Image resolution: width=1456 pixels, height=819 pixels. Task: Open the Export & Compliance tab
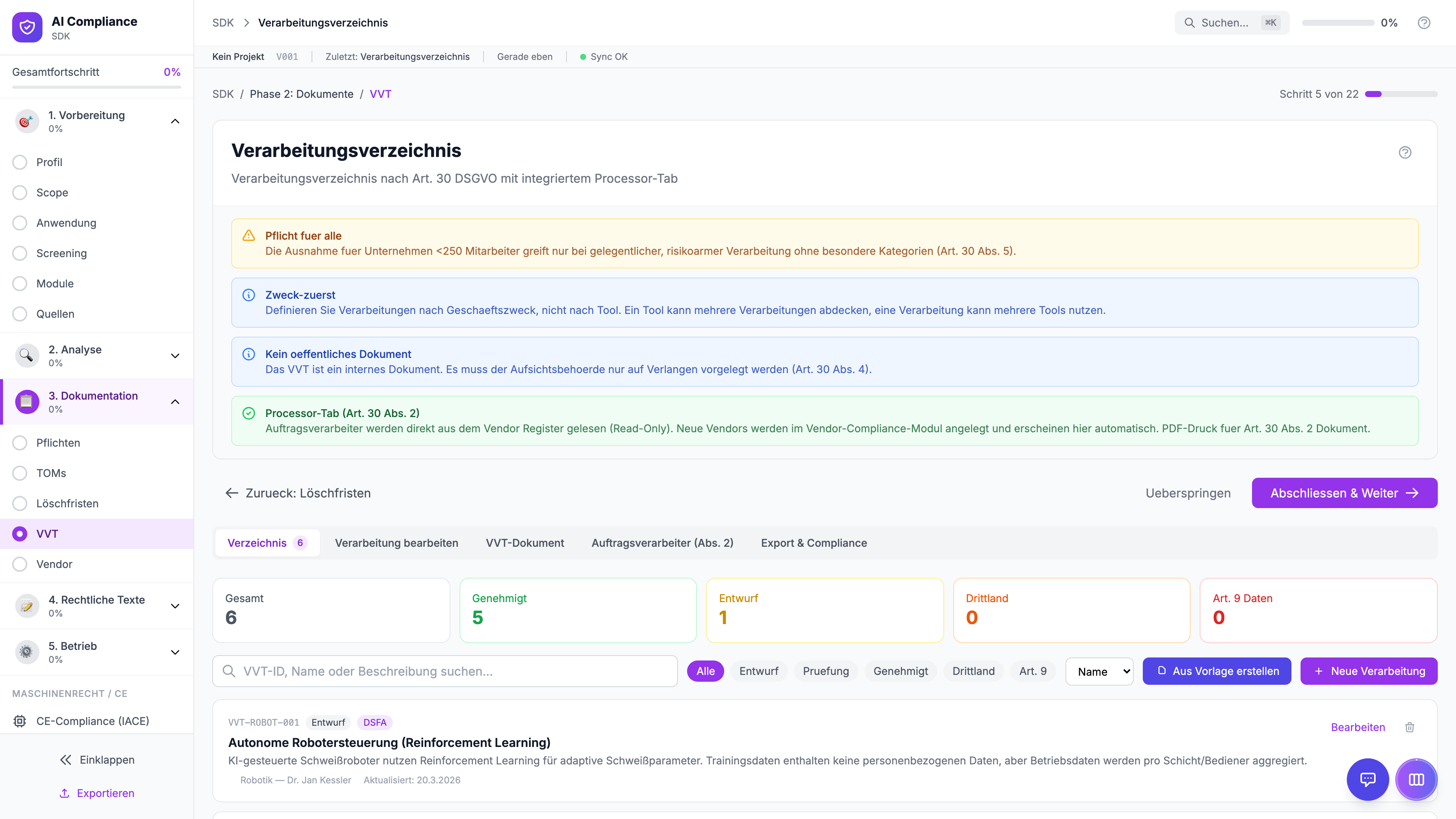[813, 543]
